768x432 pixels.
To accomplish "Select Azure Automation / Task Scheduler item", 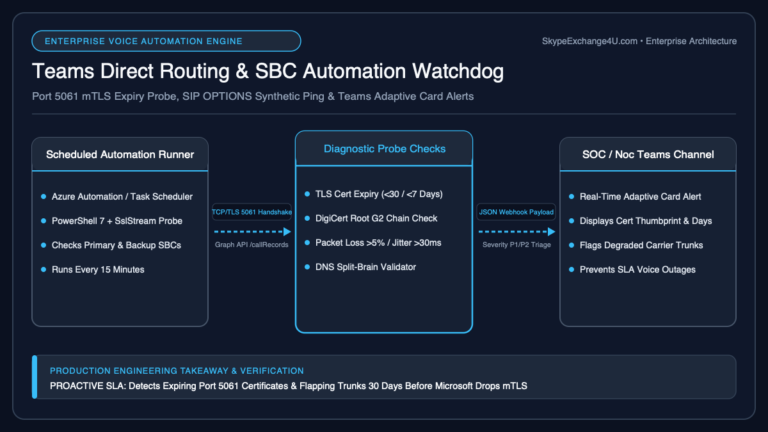I will (x=122, y=196).
